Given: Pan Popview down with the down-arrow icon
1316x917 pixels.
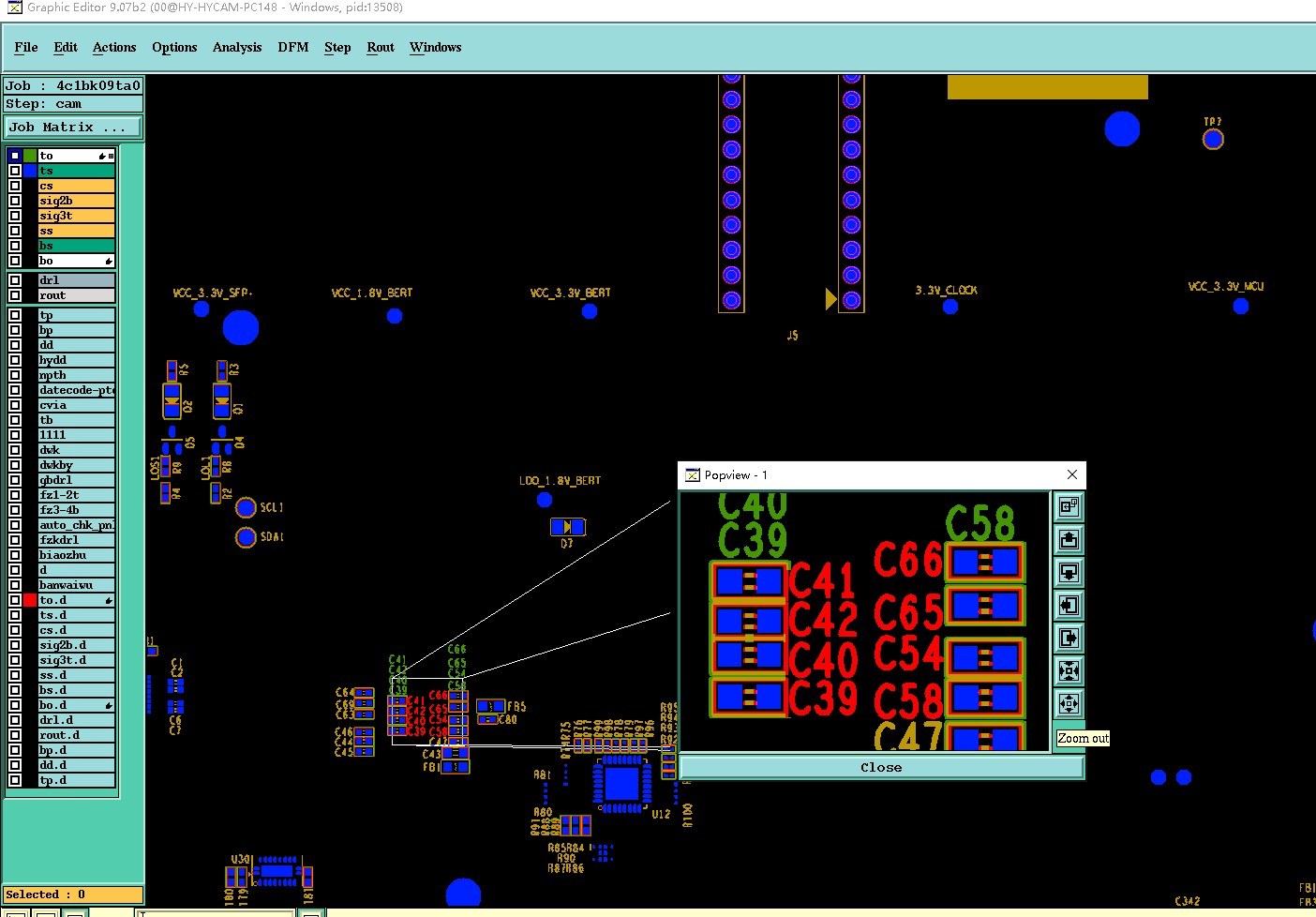Looking at the screenshot, I should tap(1069, 573).
